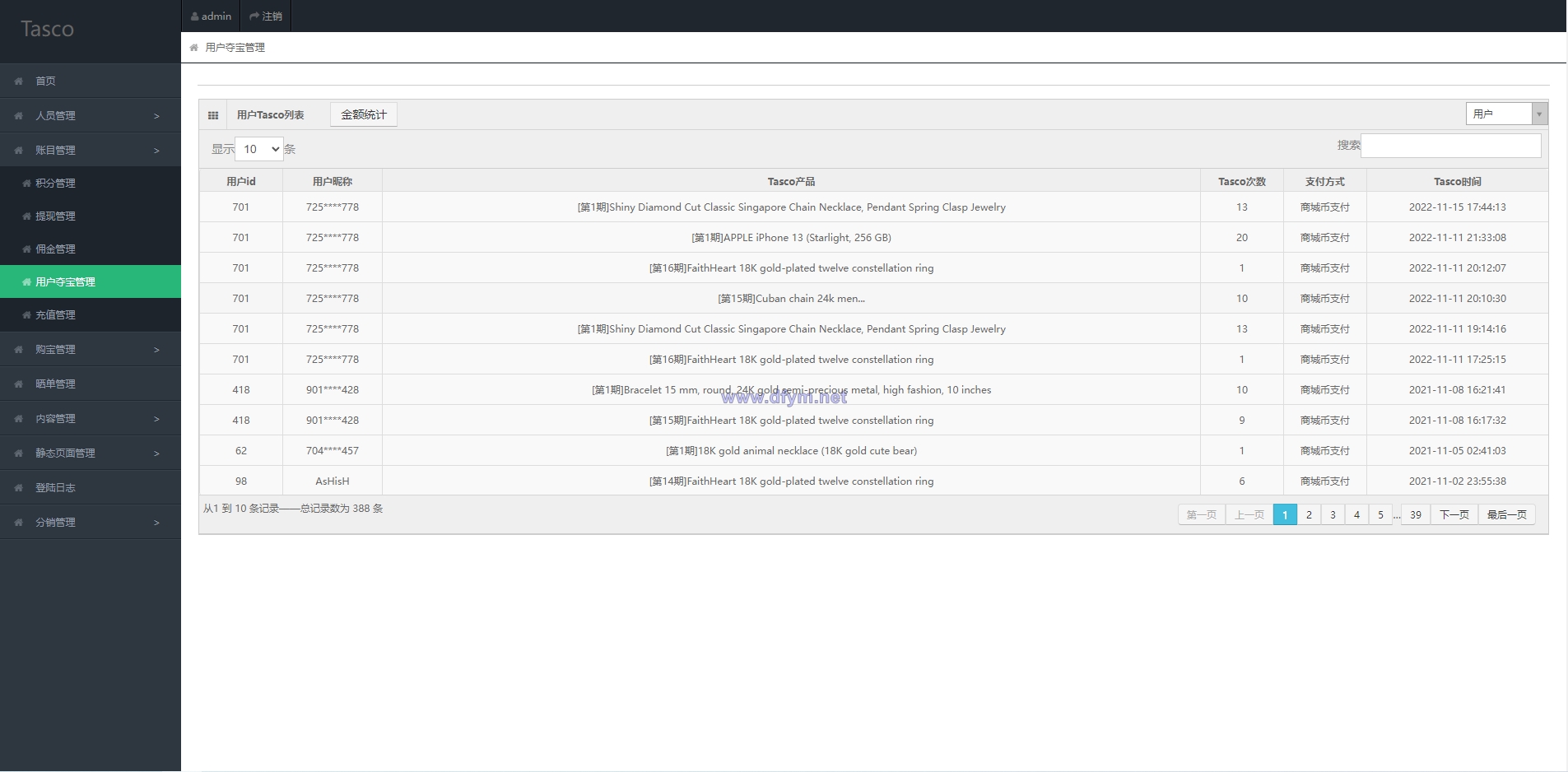Click the 最后一页 button
The width and height of the screenshot is (1568, 772).
1507,514
